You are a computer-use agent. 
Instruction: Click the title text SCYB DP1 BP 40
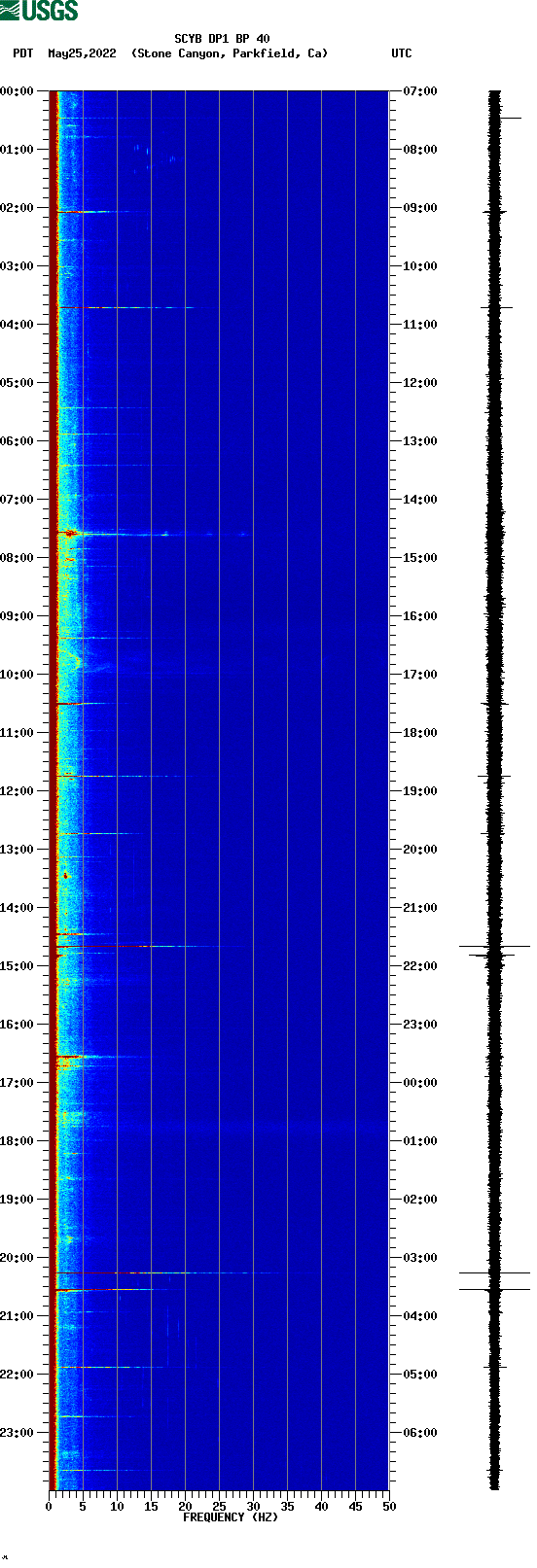222,39
